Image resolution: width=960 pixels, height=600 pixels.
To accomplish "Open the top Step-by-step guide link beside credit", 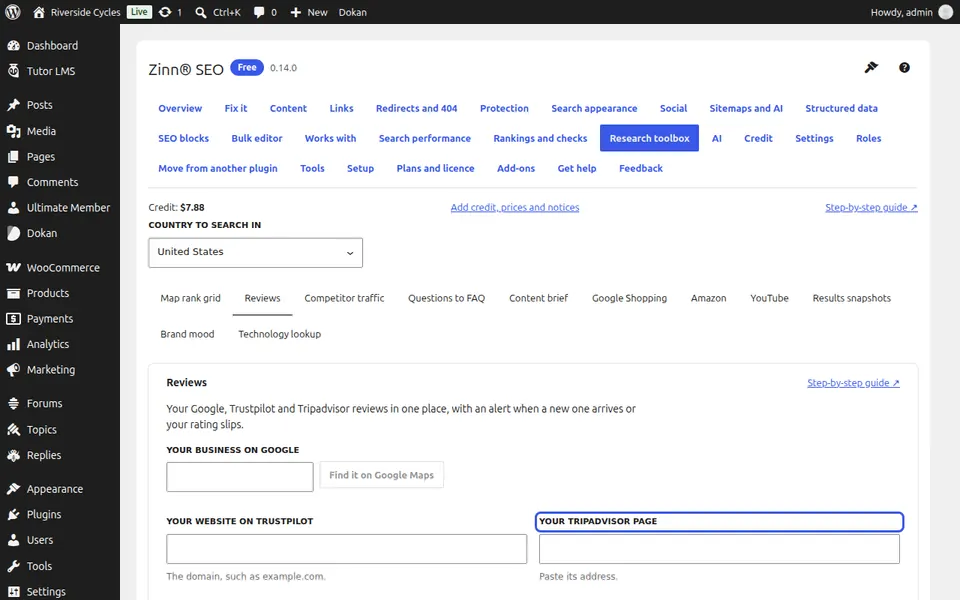I will coord(871,208).
